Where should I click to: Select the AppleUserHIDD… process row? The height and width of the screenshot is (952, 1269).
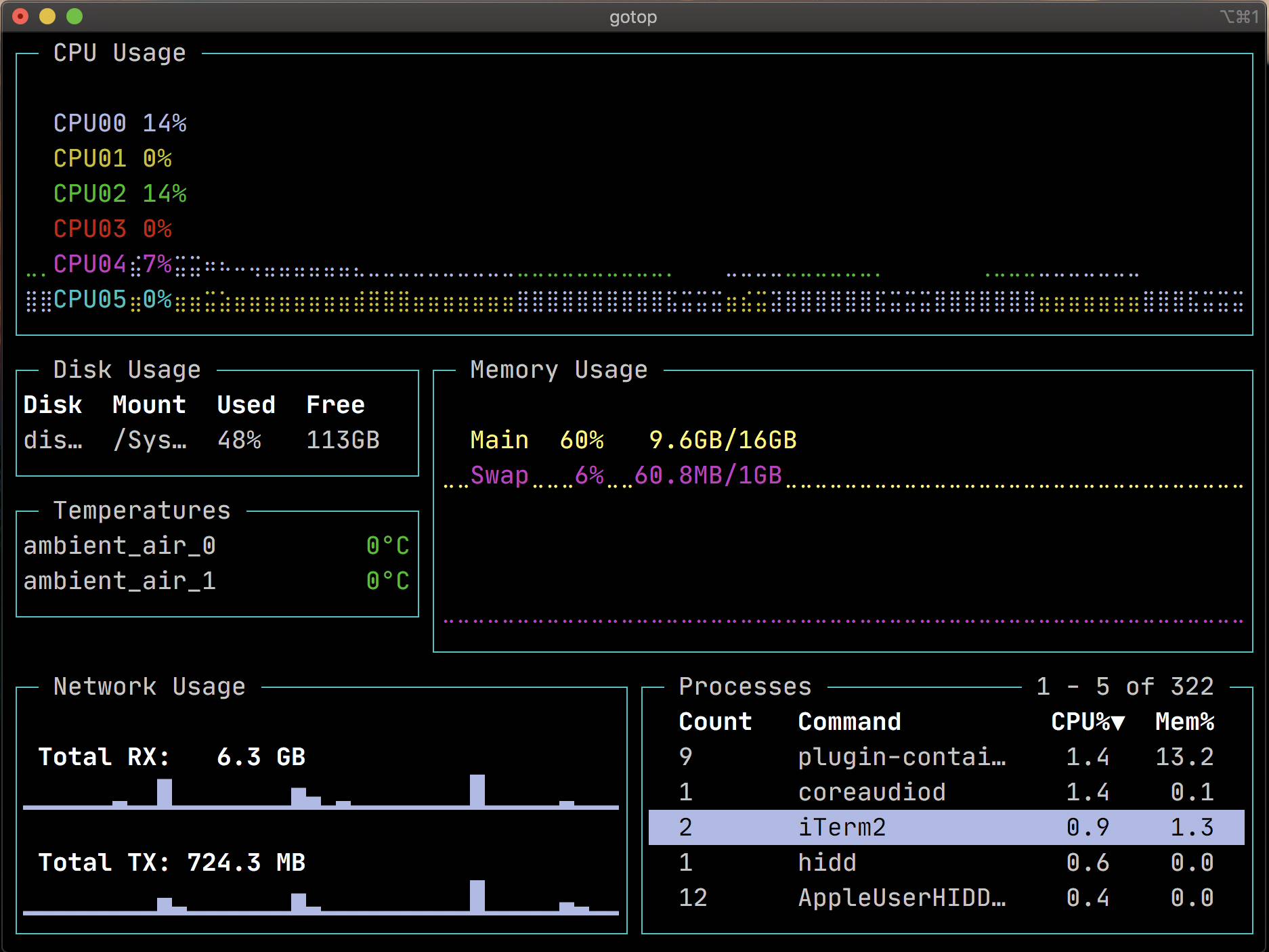click(x=947, y=898)
